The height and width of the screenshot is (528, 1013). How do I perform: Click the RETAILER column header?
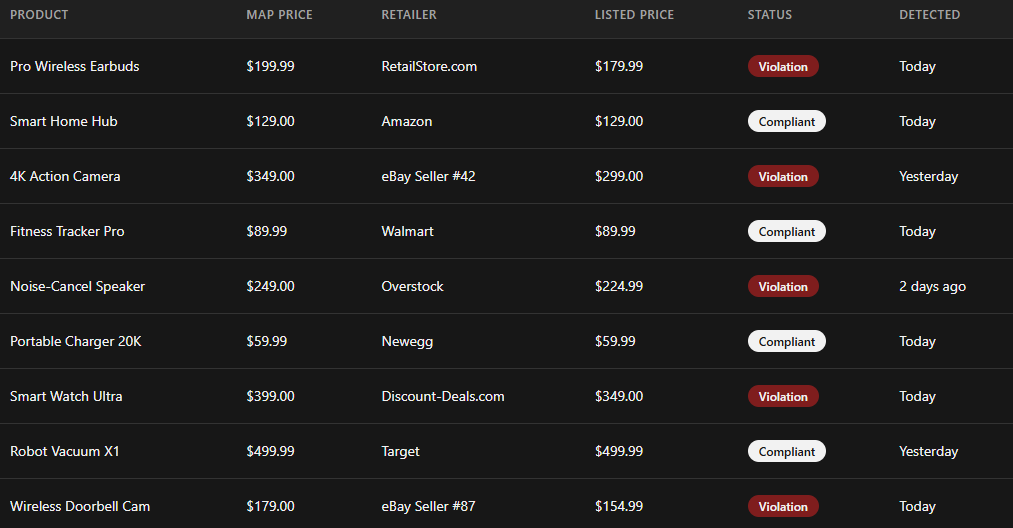coord(409,15)
